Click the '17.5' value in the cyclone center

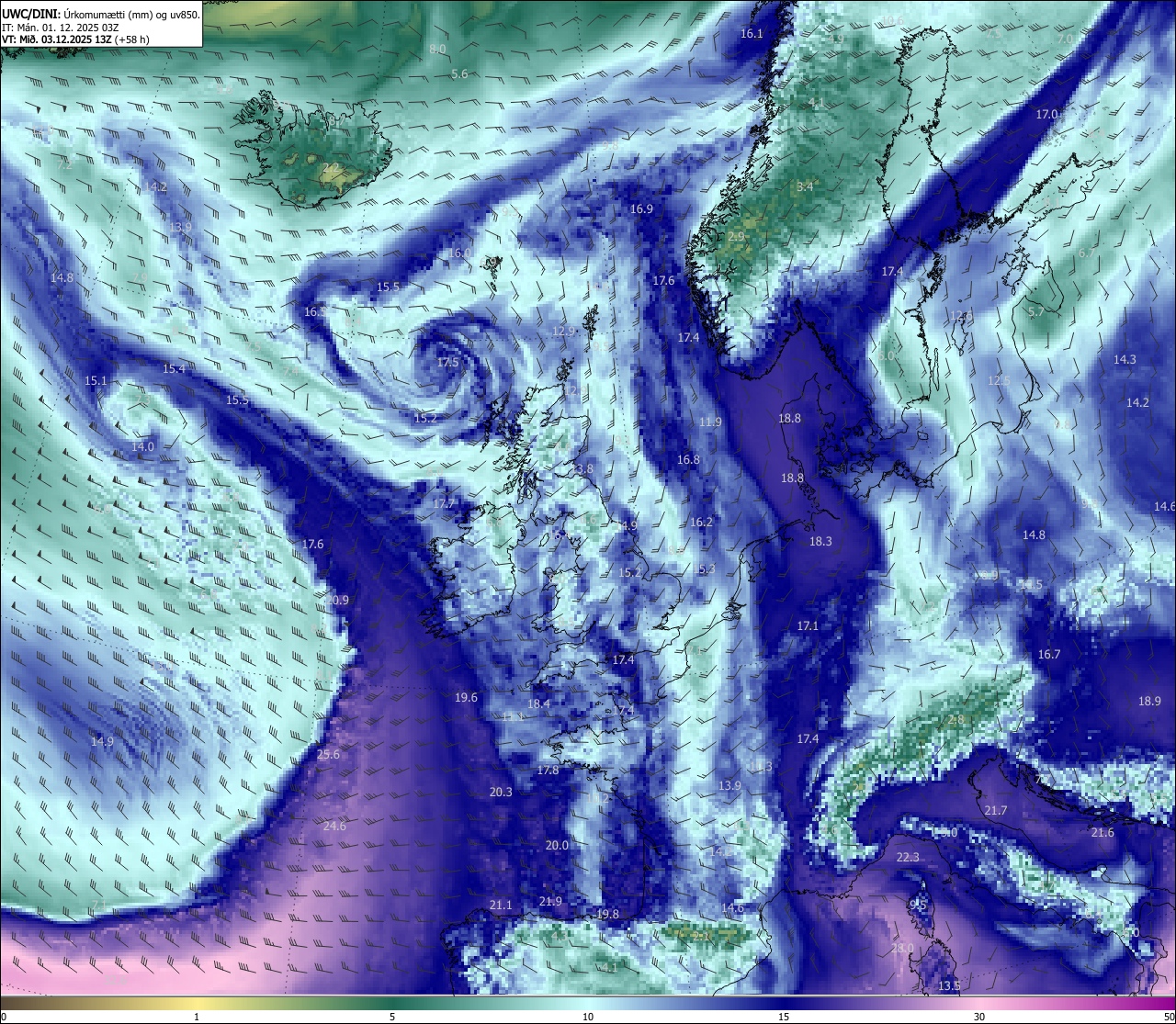(x=447, y=363)
